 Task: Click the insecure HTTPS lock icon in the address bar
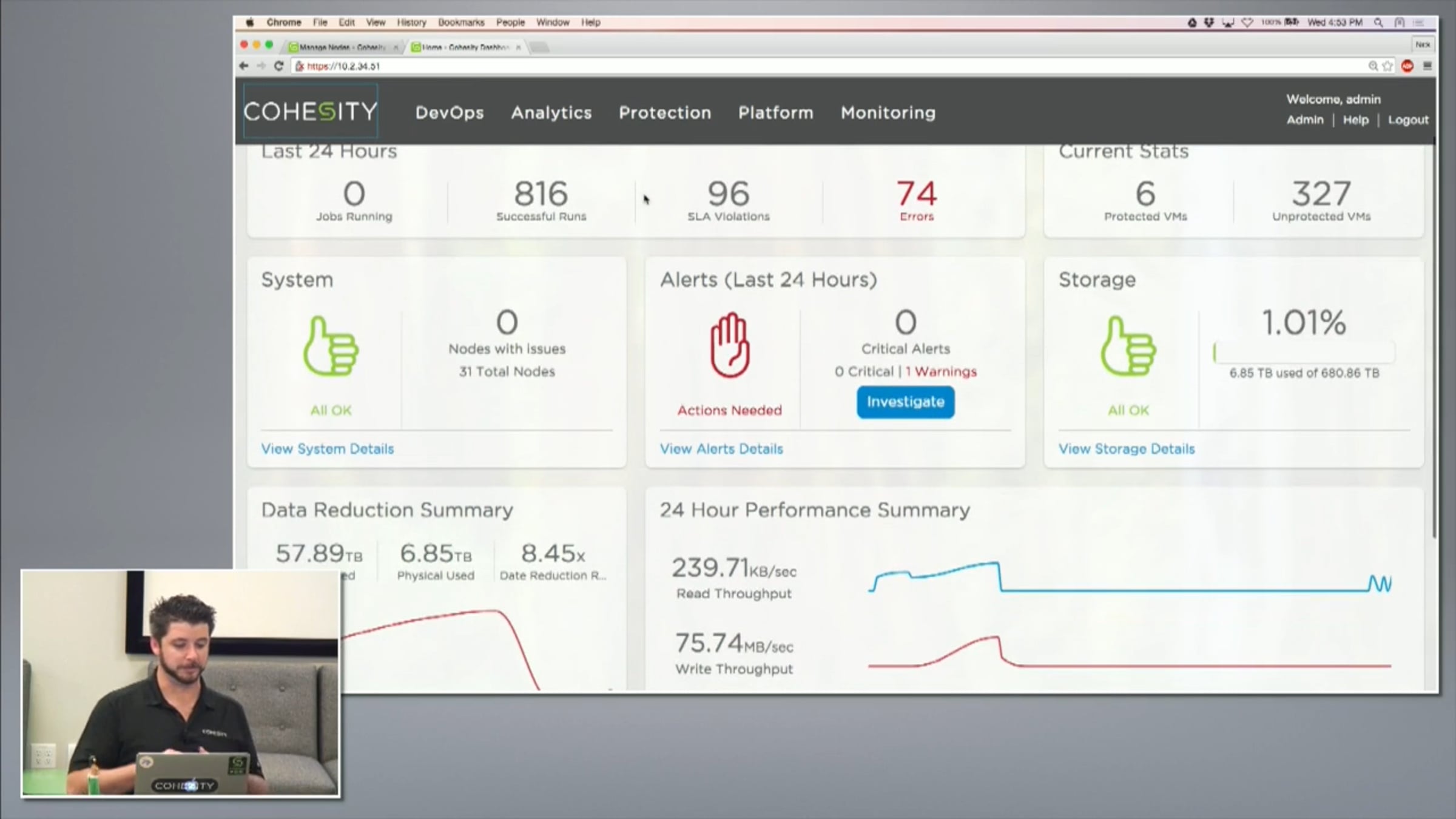coord(299,66)
